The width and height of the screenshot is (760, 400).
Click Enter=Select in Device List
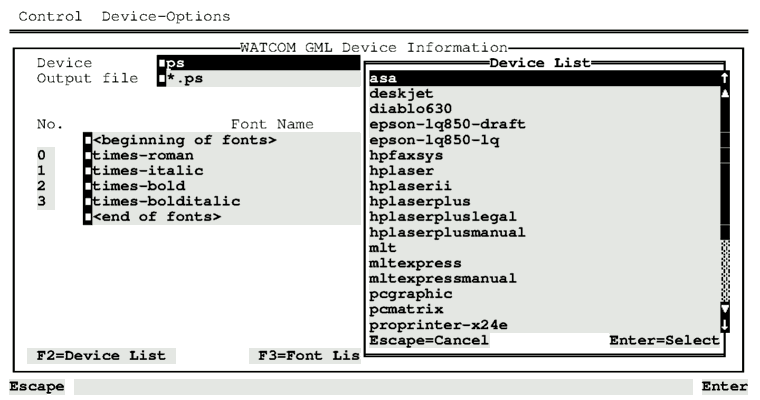(664, 341)
